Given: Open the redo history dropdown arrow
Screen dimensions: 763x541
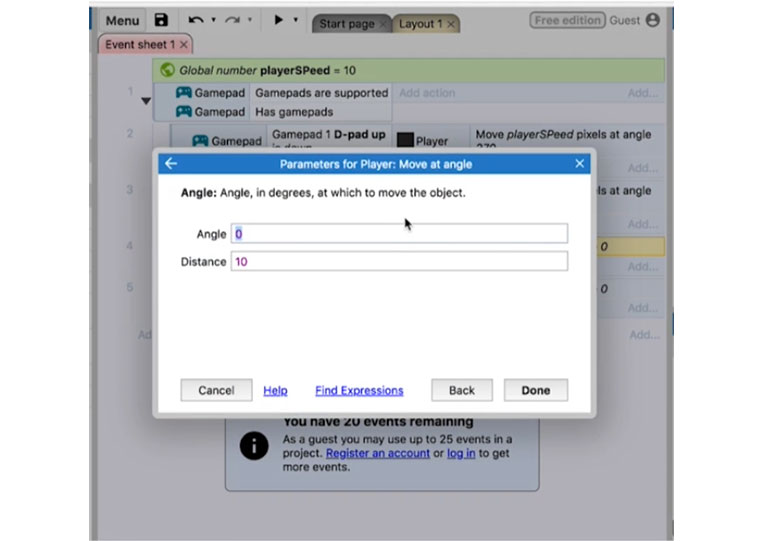Looking at the screenshot, I should [250, 20].
